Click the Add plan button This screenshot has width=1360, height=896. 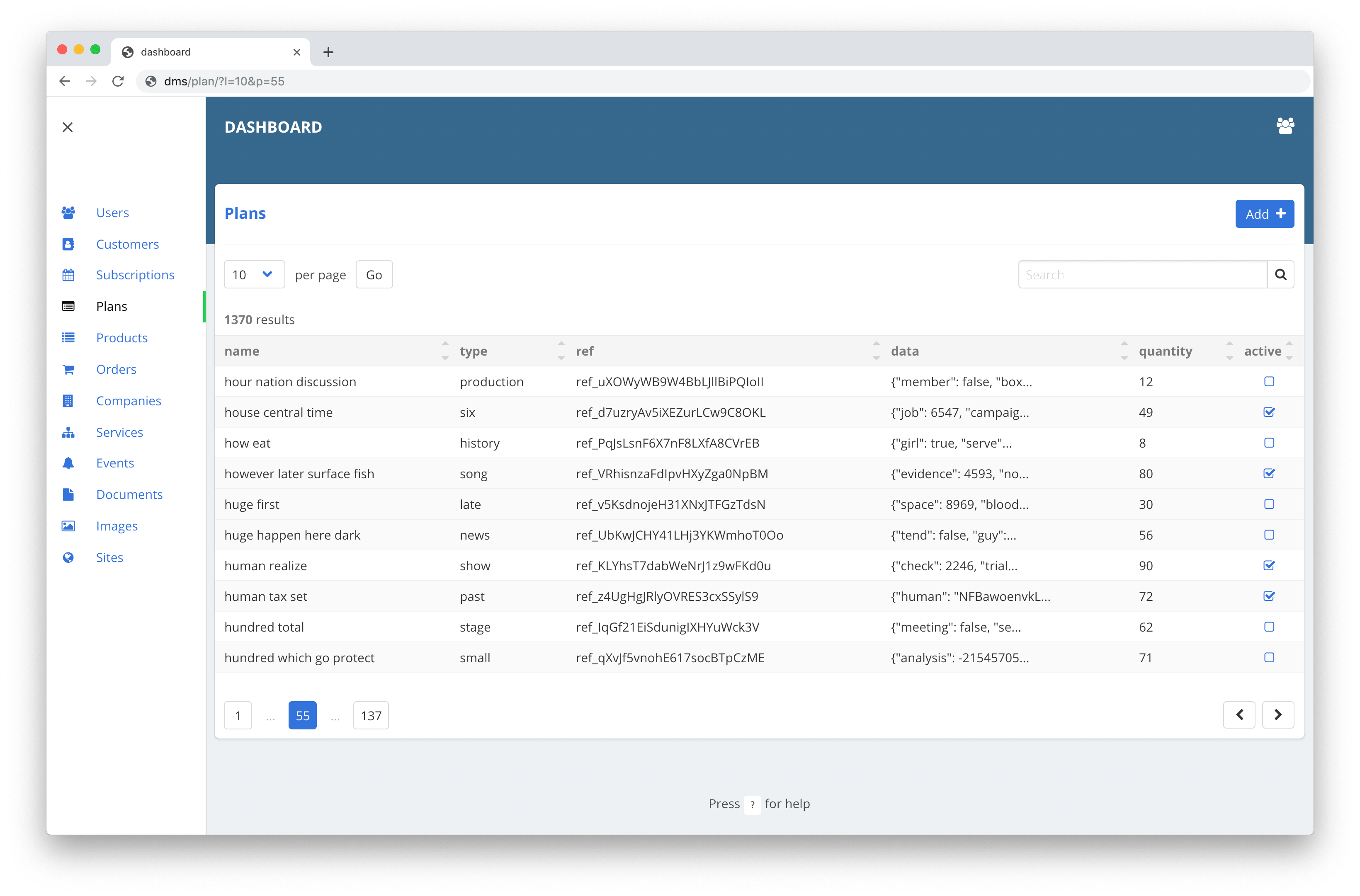point(1264,214)
